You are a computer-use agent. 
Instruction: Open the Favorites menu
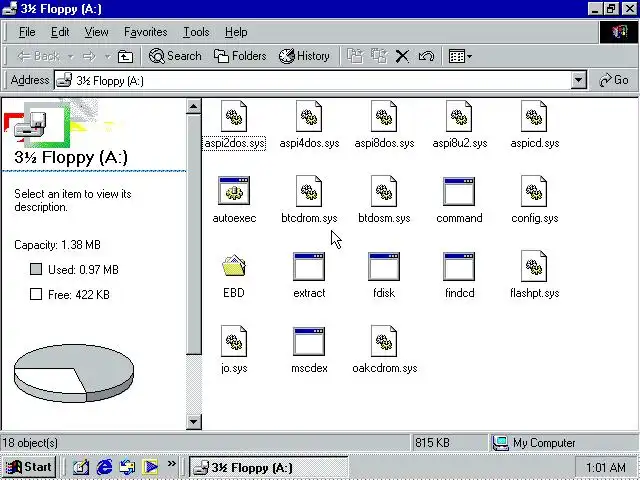[x=146, y=32]
